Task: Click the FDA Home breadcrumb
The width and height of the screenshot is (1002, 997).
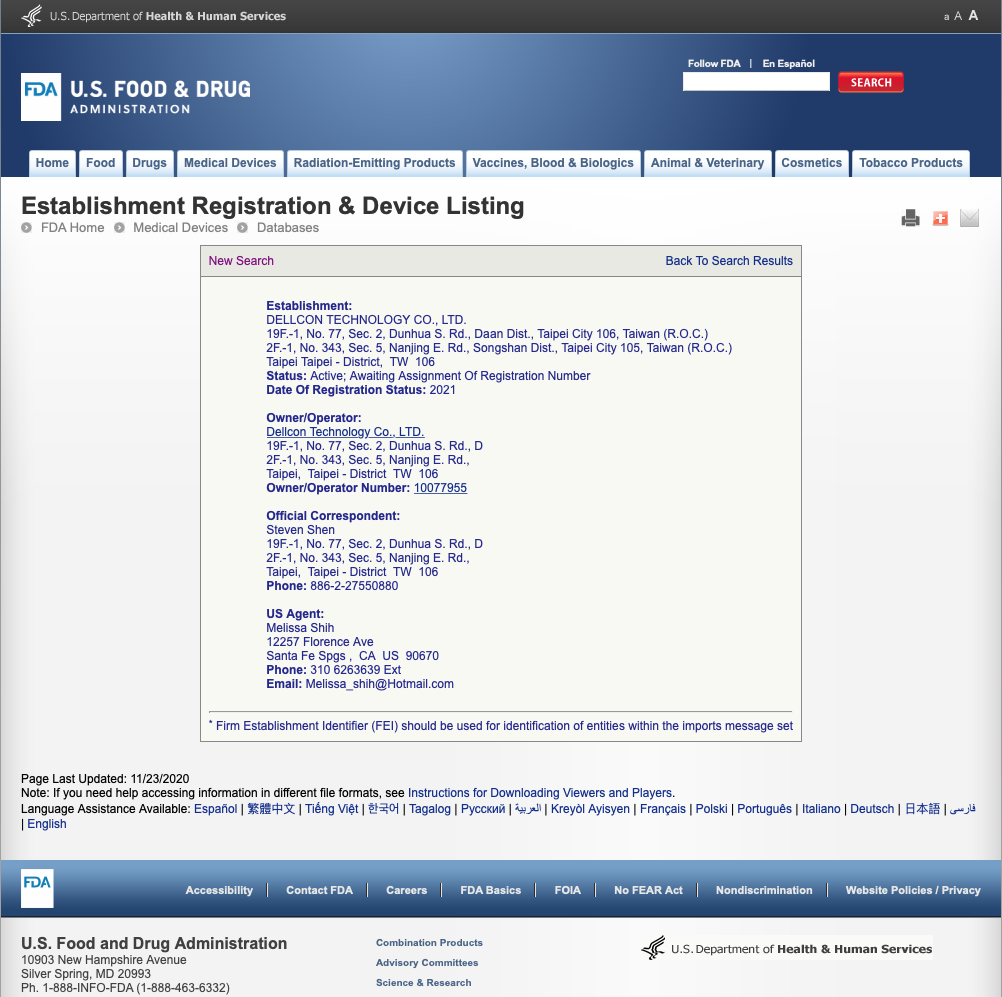Action: tap(72, 228)
